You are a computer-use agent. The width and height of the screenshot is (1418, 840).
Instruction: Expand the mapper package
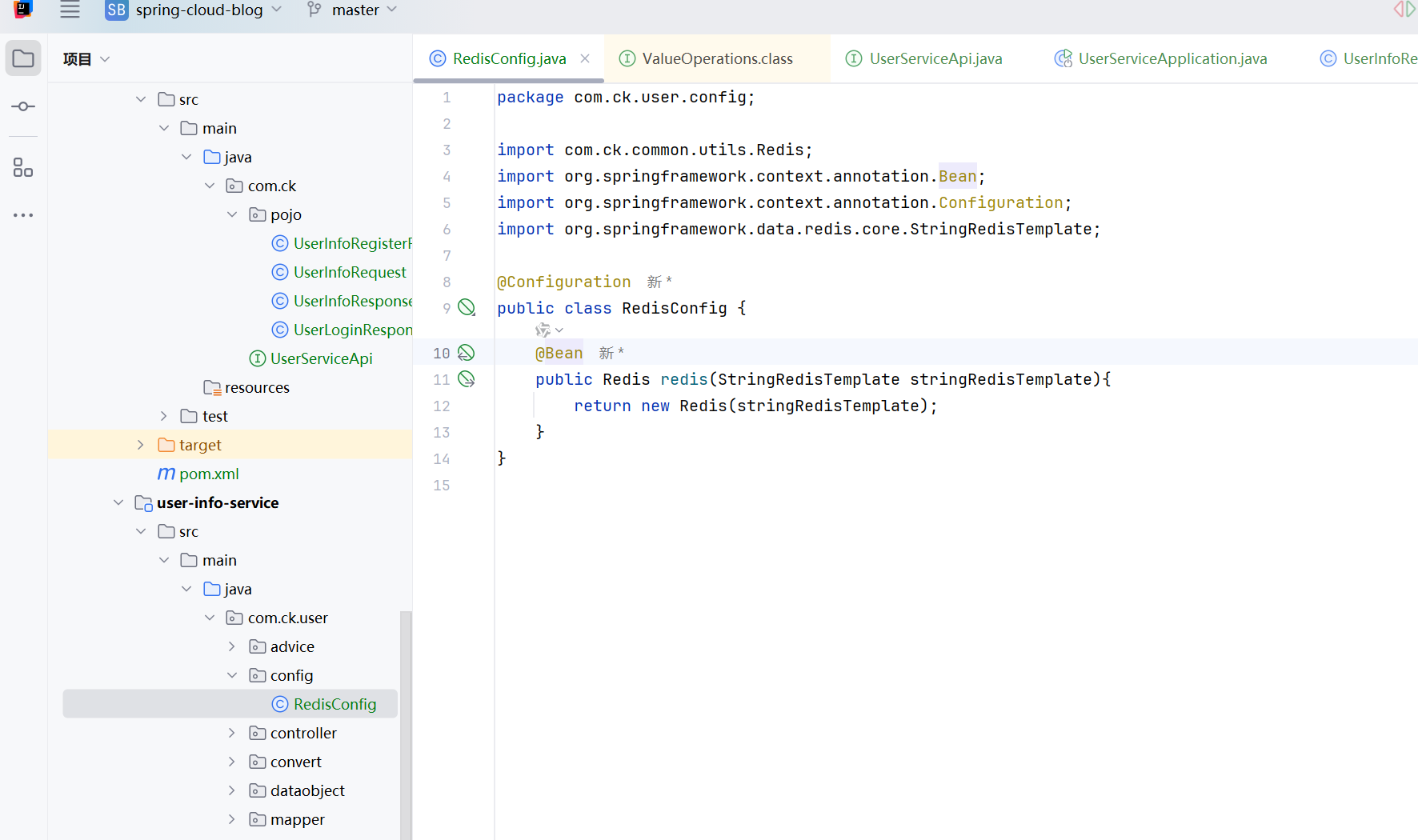pyautogui.click(x=232, y=819)
